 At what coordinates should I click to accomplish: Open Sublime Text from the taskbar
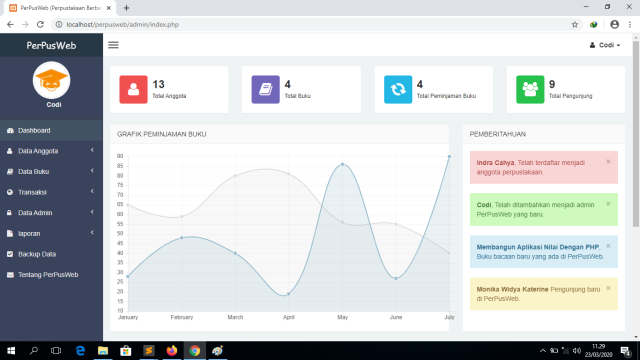coord(149,351)
